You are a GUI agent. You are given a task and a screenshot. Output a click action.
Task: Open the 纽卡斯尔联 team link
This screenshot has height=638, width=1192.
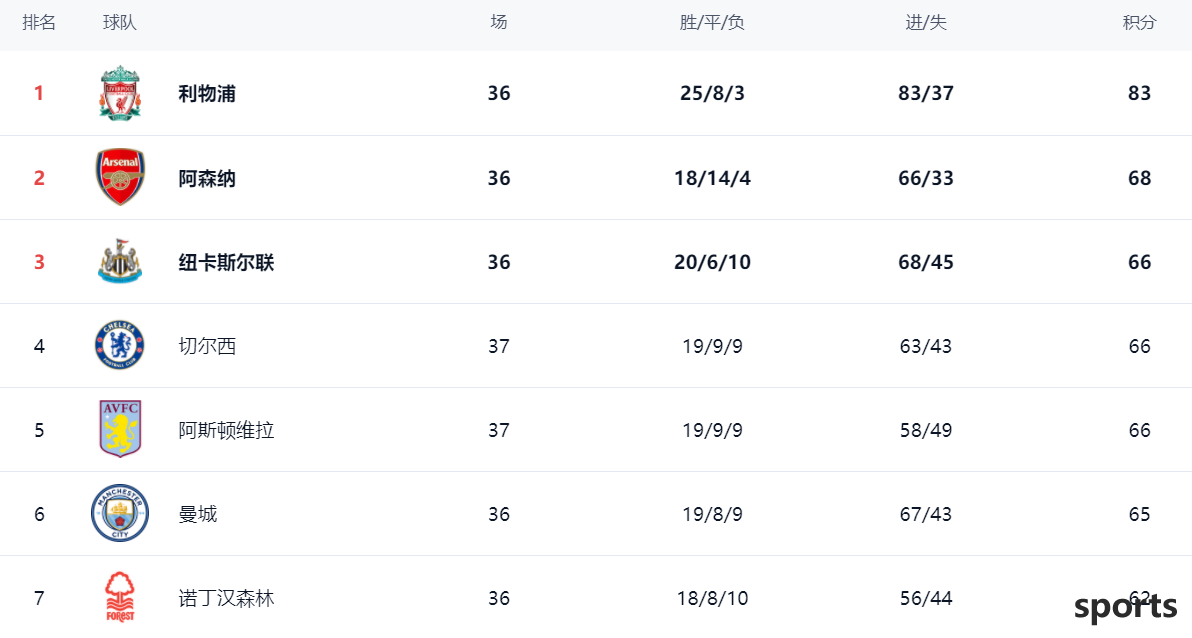[x=226, y=262]
